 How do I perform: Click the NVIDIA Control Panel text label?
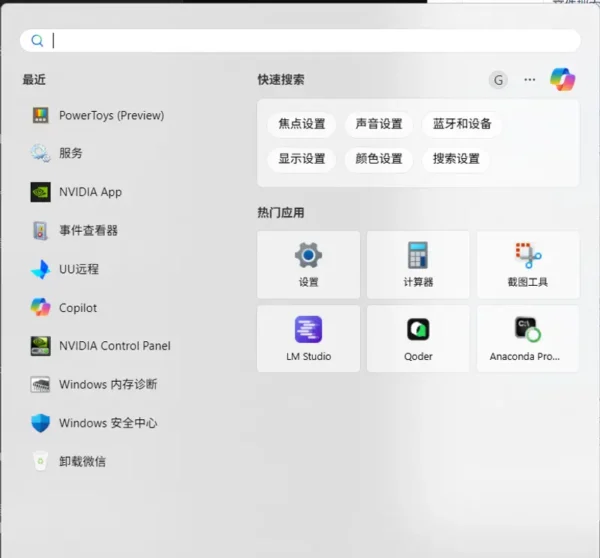[115, 346]
